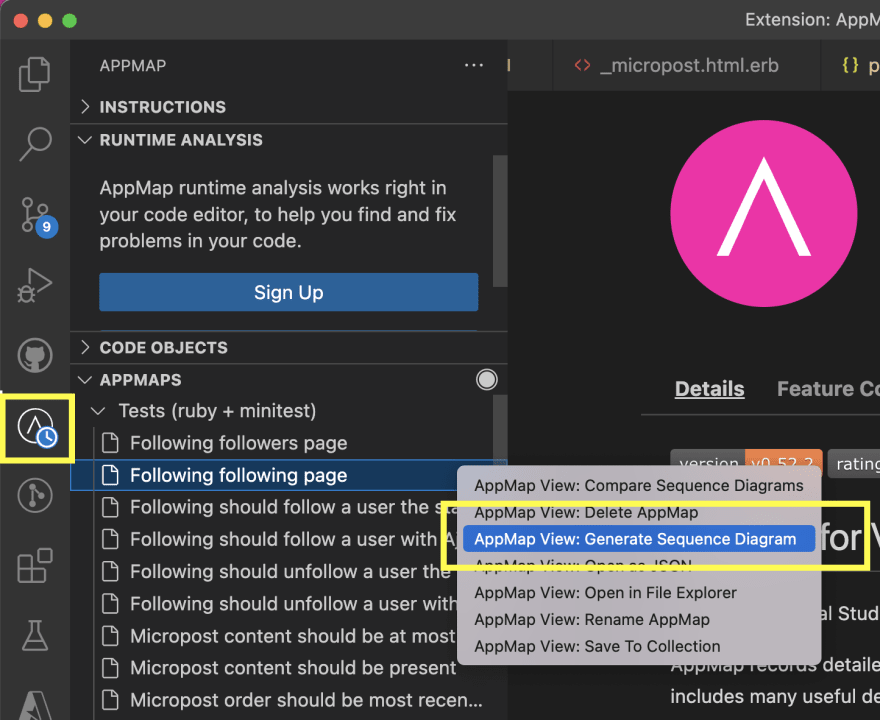Open the Azure view at the bottom of the activity bar

point(36,705)
